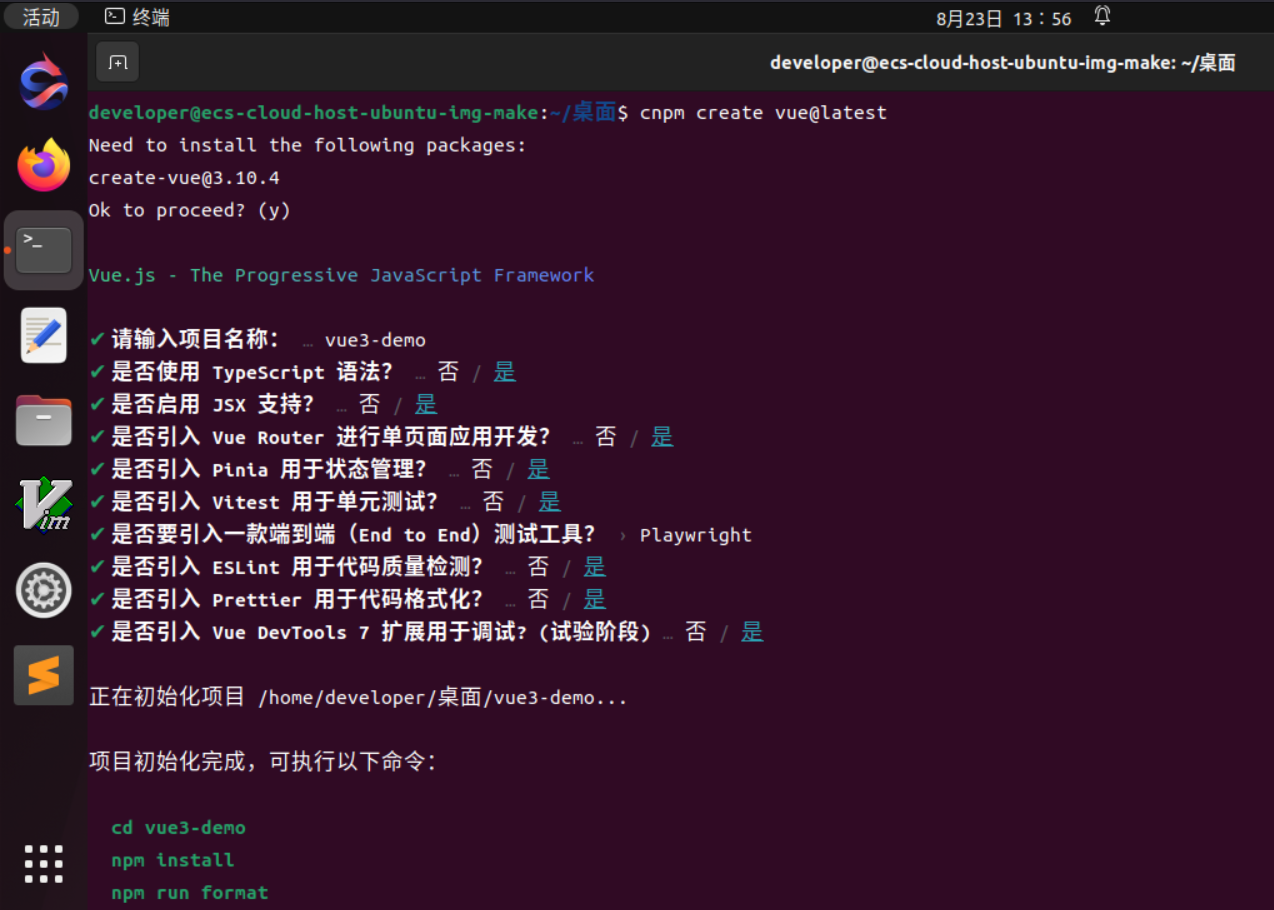
Task: Click the terminal icon beside 终端 in top bar
Action: 115,16
